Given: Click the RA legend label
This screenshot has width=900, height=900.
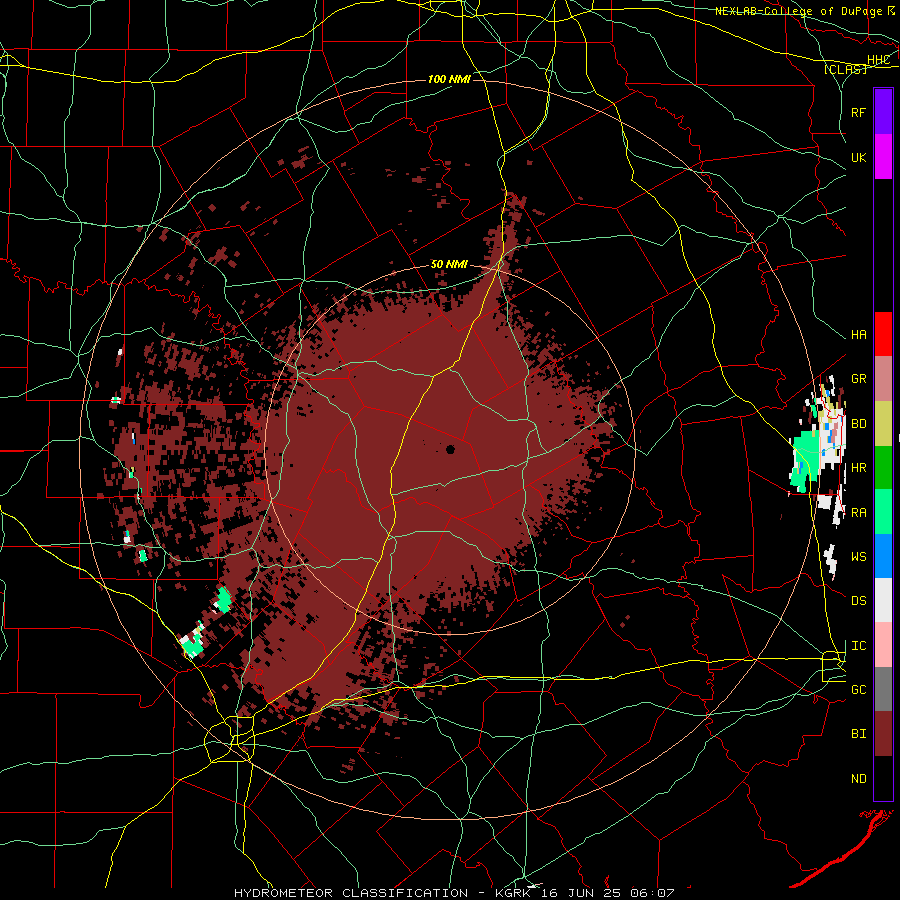Looking at the screenshot, I should click(859, 513).
